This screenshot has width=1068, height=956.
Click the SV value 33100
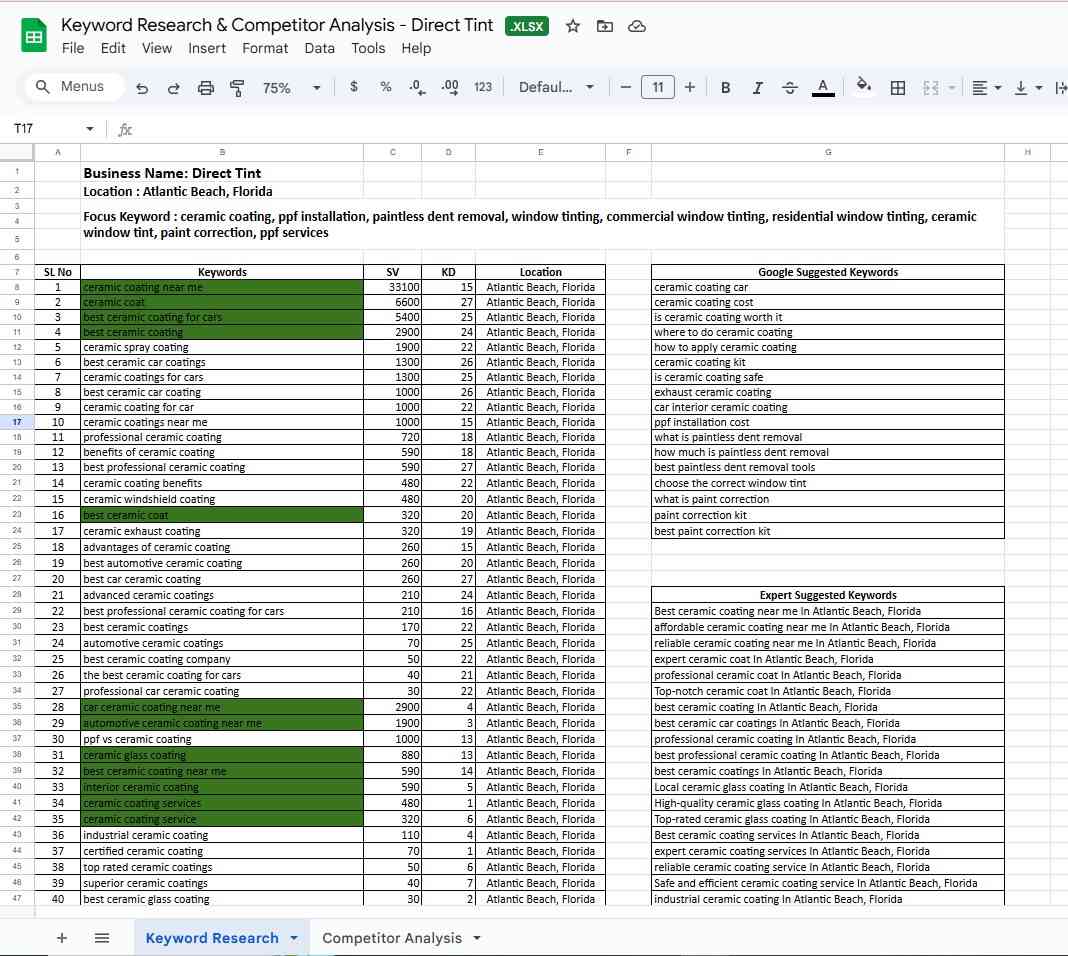click(x=393, y=287)
